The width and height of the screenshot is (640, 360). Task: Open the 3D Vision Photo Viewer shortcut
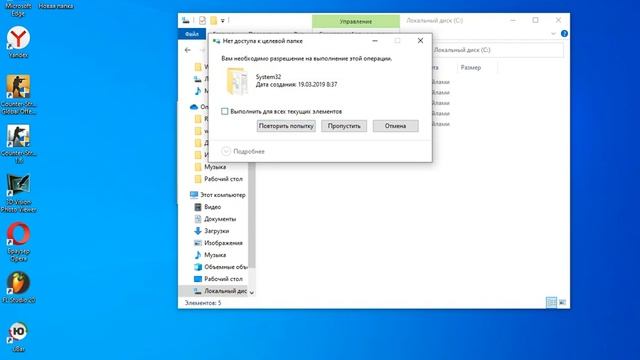tap(18, 193)
